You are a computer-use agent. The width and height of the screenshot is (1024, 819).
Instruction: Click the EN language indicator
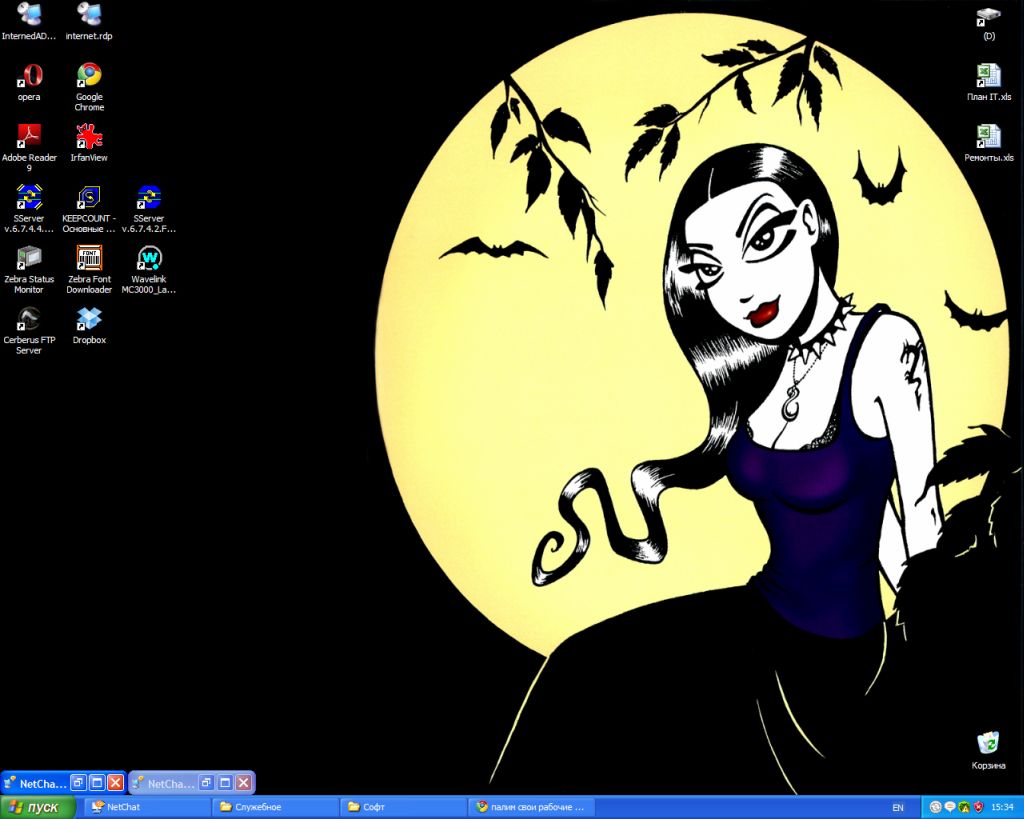pos(898,808)
